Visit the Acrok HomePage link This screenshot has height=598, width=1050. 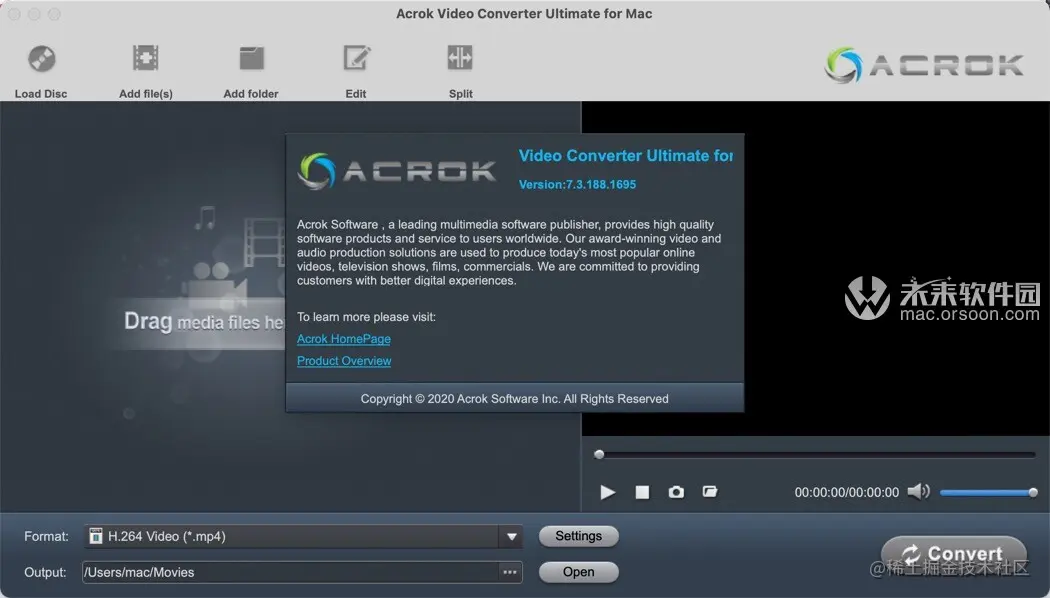(x=344, y=339)
